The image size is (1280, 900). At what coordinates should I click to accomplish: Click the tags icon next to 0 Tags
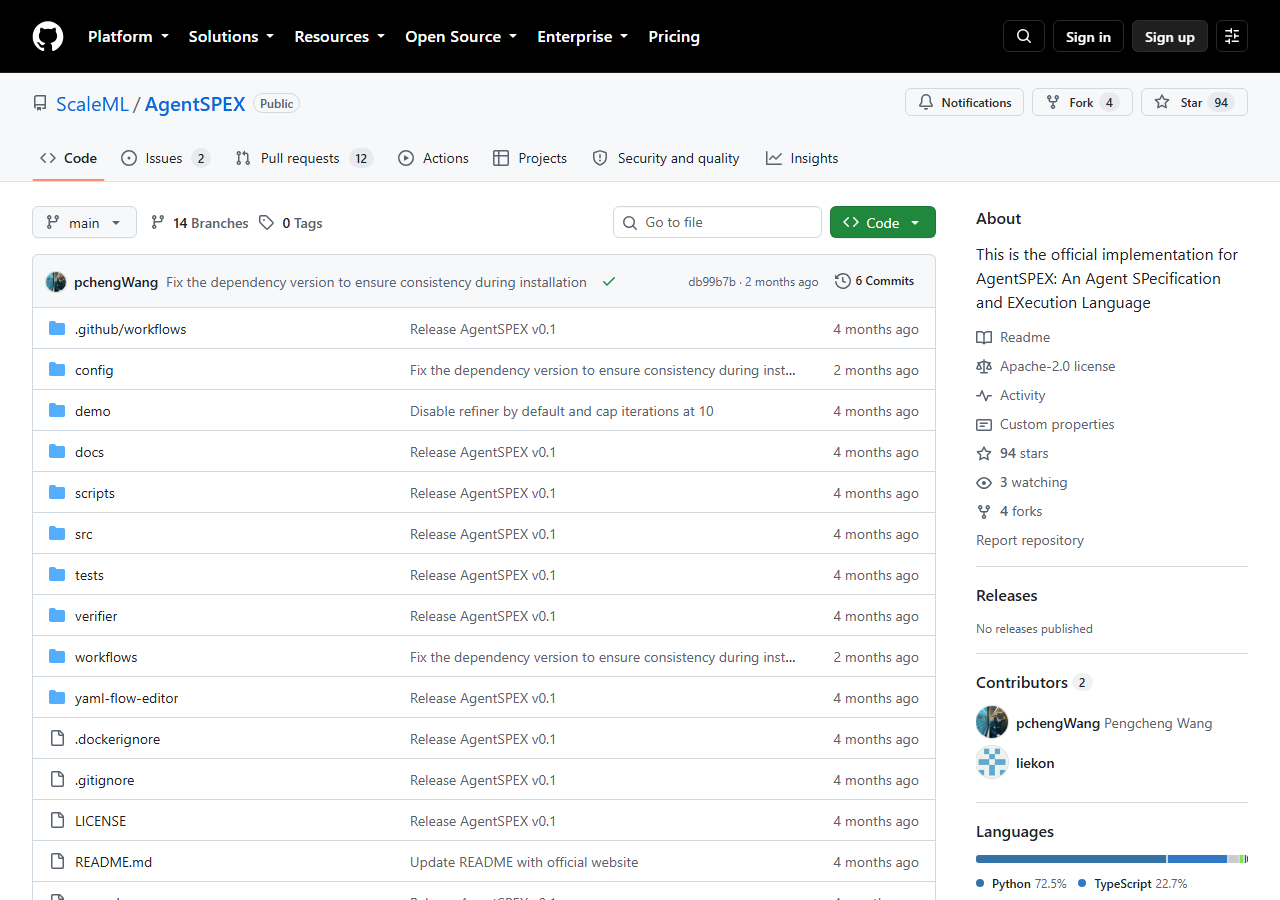266,222
